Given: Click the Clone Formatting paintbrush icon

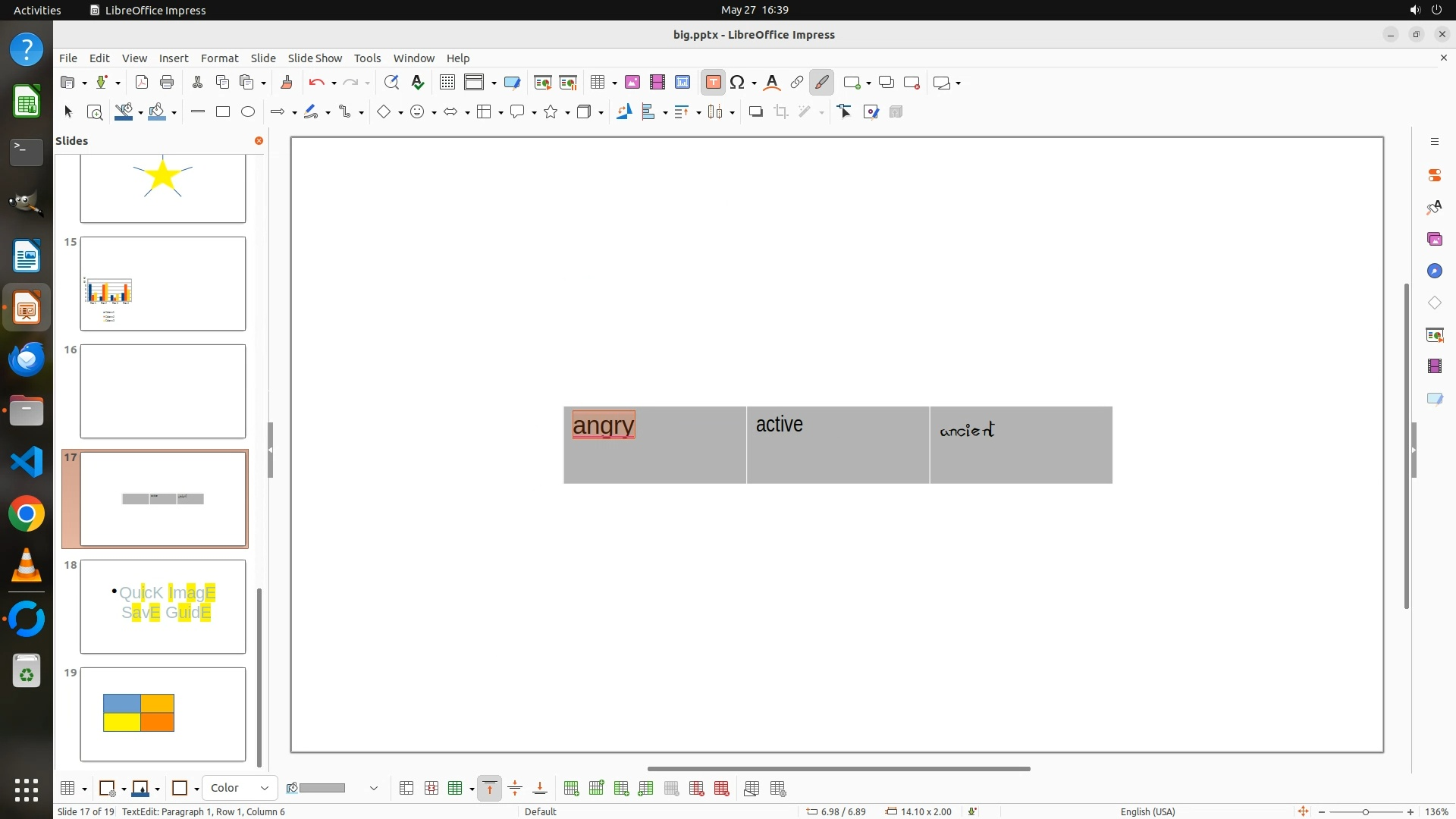Looking at the screenshot, I should pos(287,83).
